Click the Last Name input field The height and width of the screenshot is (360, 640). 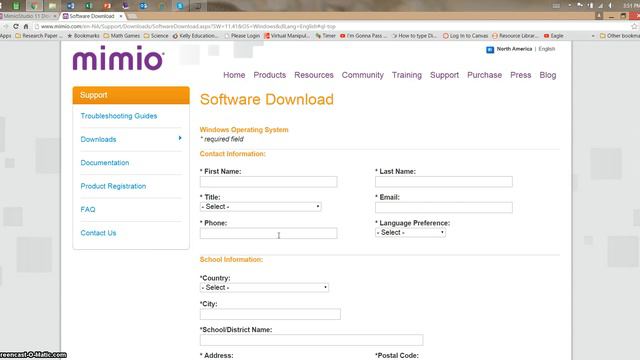[444, 182]
